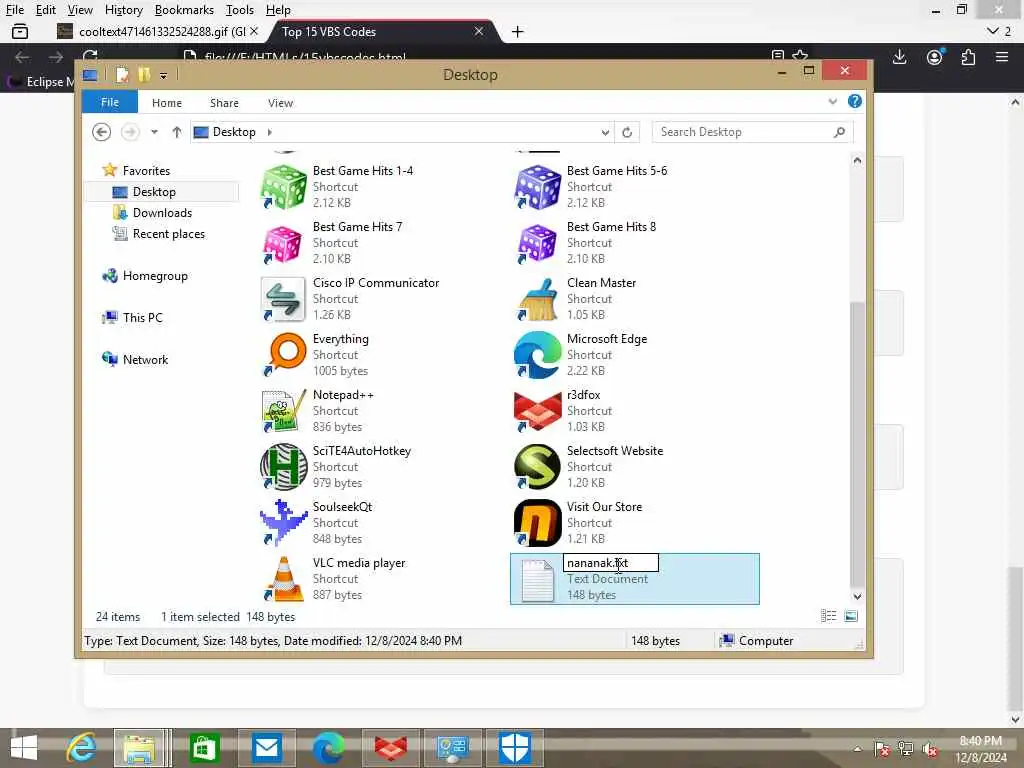Open Best Game Hits 1-4 green dice shortcut

283,187
